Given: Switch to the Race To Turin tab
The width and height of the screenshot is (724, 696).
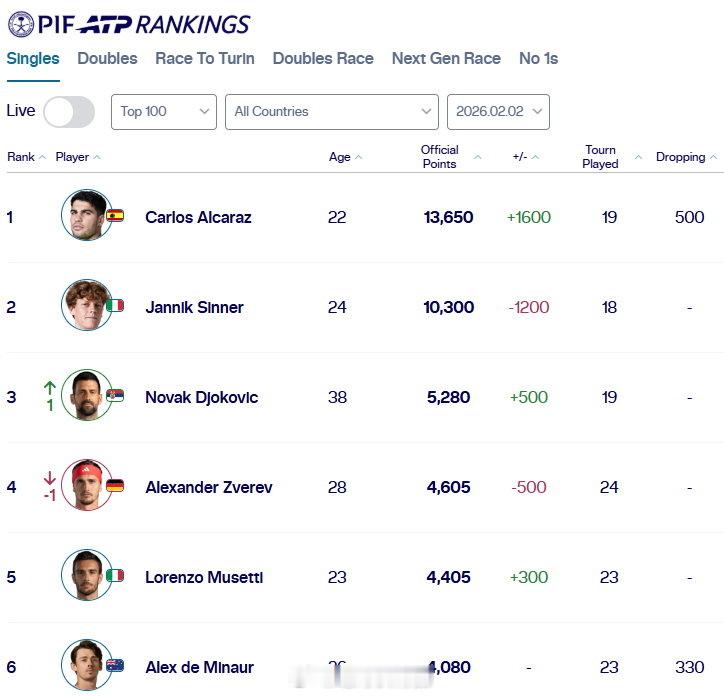Looking at the screenshot, I should coord(205,58).
